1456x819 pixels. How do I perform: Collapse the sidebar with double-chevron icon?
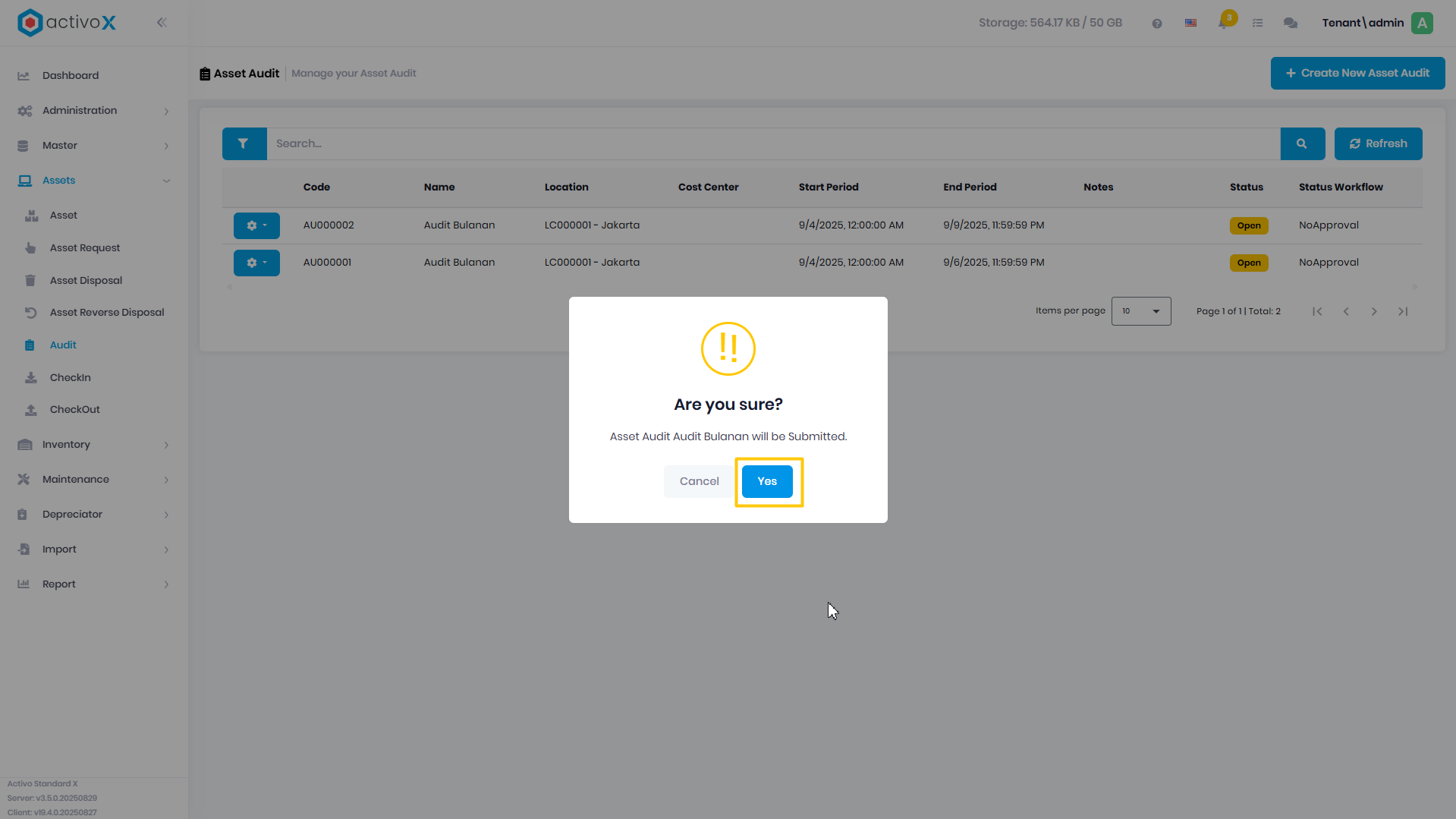[x=162, y=23]
